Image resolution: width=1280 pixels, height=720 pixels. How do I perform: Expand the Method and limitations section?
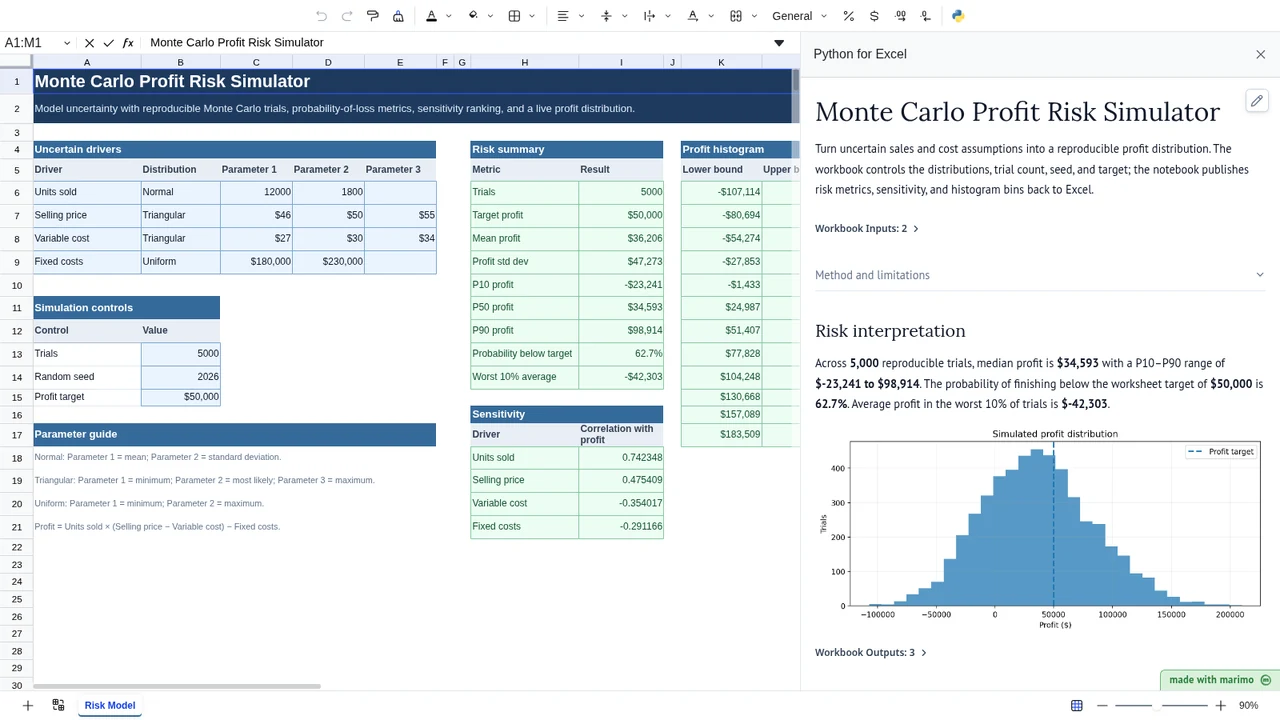coord(1040,275)
